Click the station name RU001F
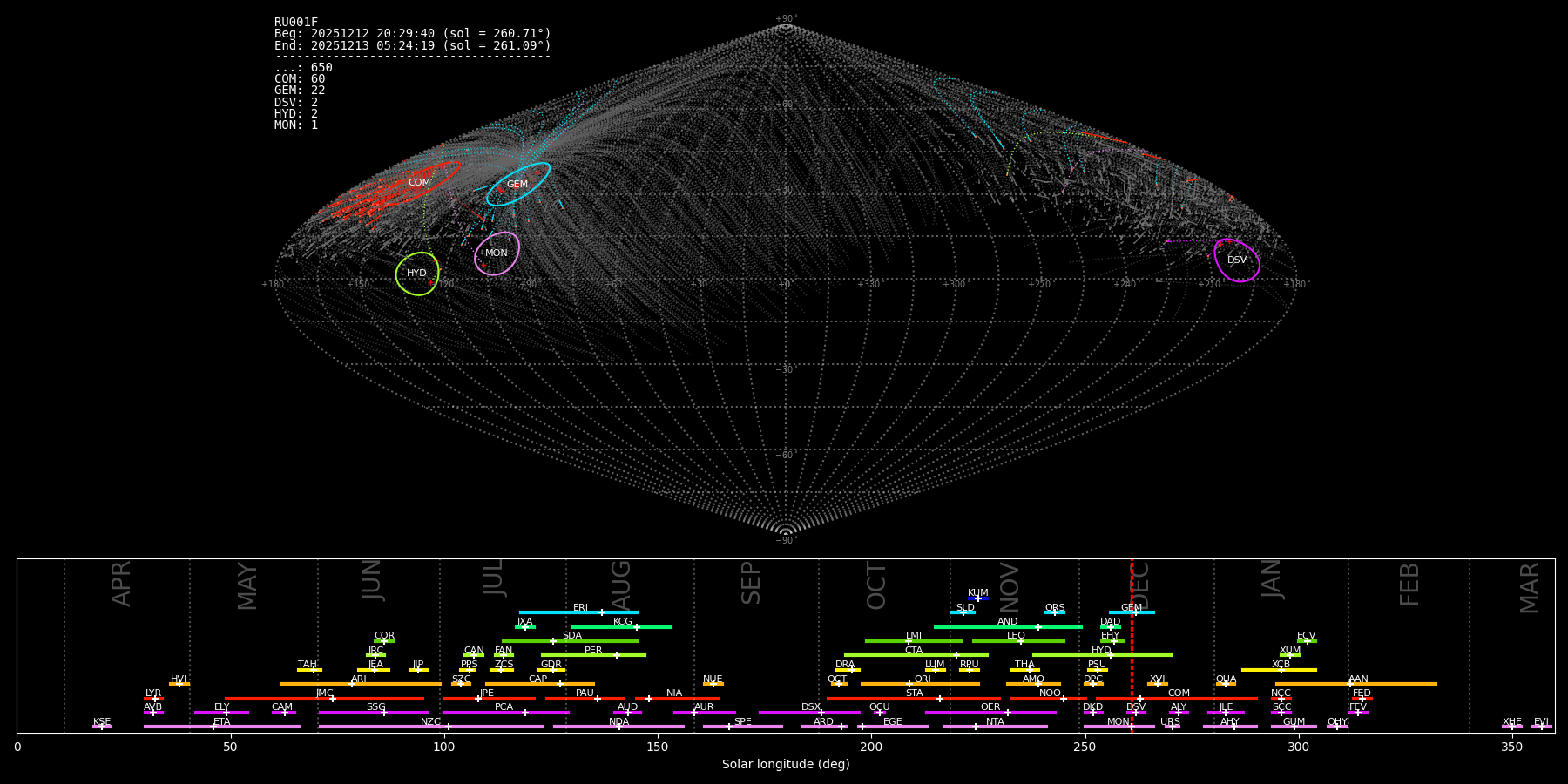Image resolution: width=1568 pixels, height=784 pixels. point(296,23)
